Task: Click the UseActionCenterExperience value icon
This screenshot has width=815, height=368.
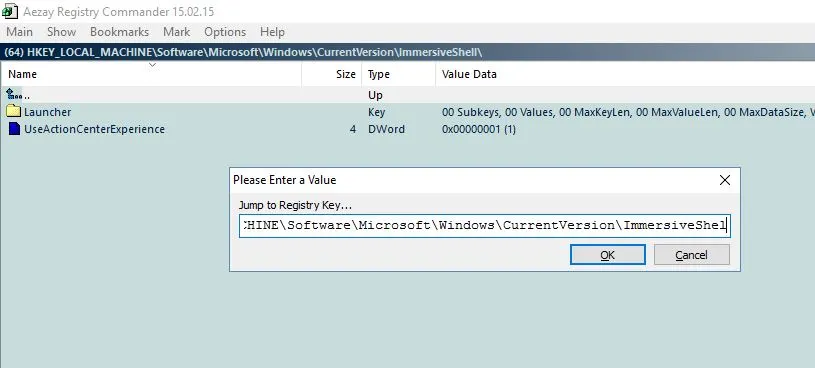Action: [15, 129]
